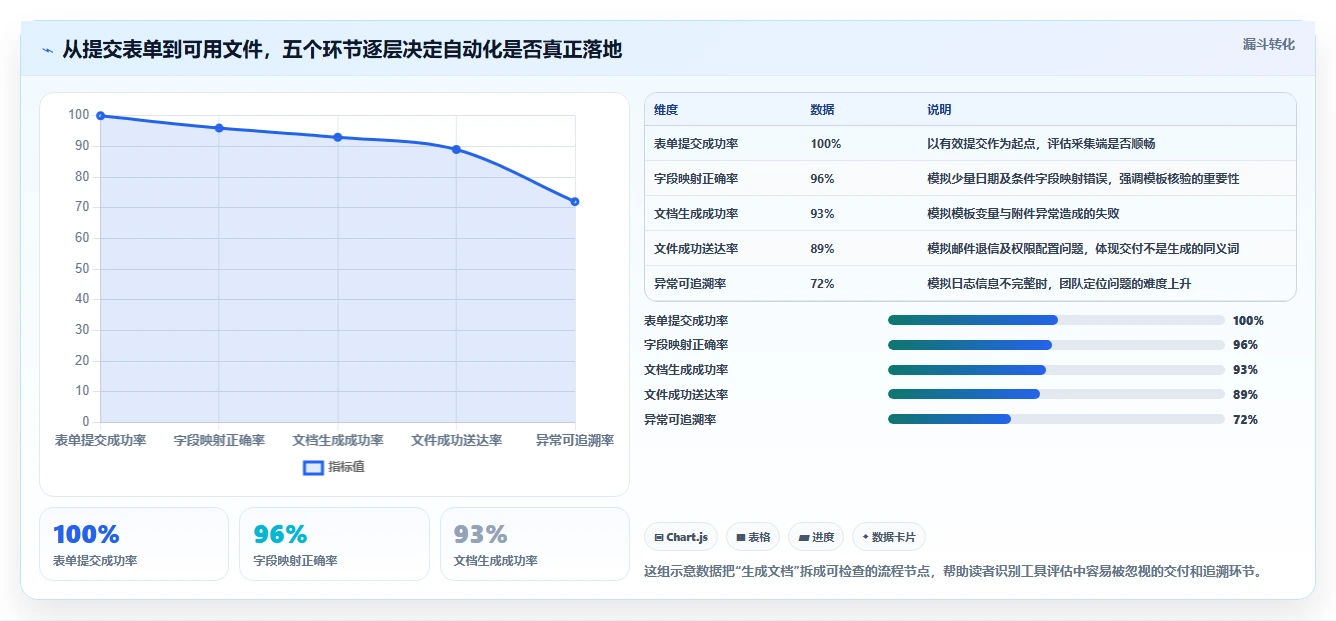1336x621 pixels.
Task: Click the 异常可追溯率 progress bar
Action: coord(1056,420)
